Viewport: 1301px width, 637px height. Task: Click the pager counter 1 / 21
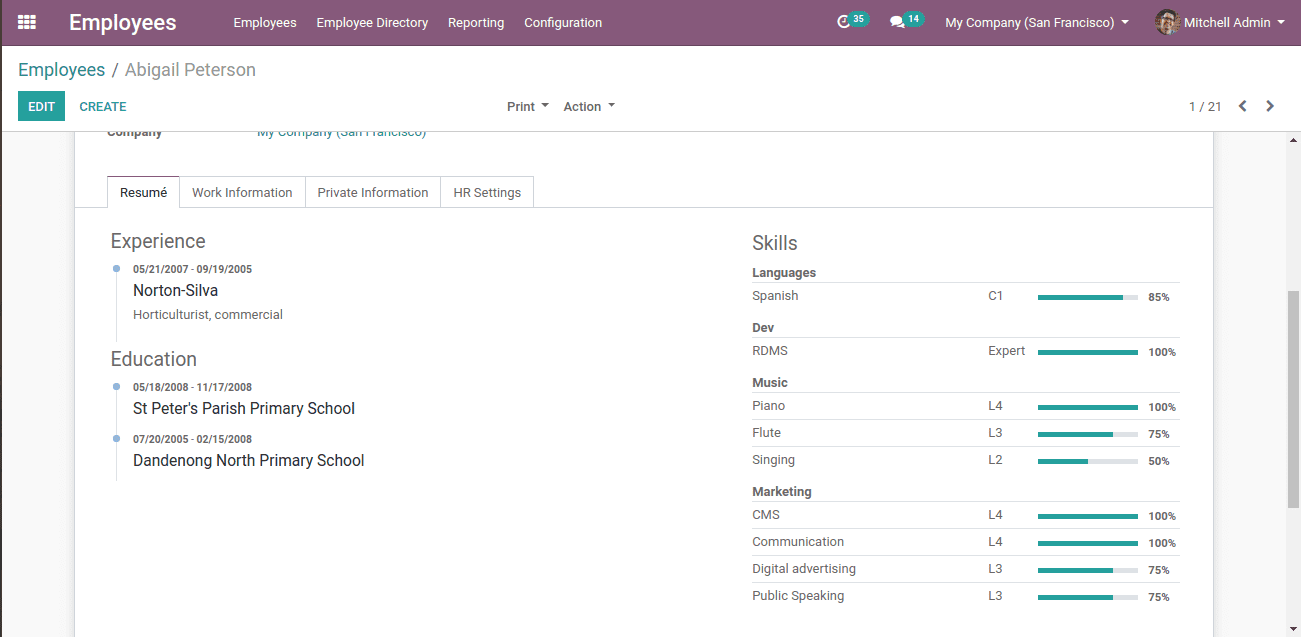pos(1205,106)
